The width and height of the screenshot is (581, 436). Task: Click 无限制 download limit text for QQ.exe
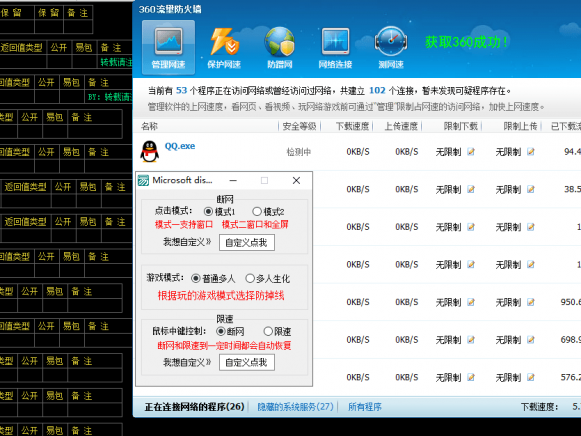coord(448,152)
